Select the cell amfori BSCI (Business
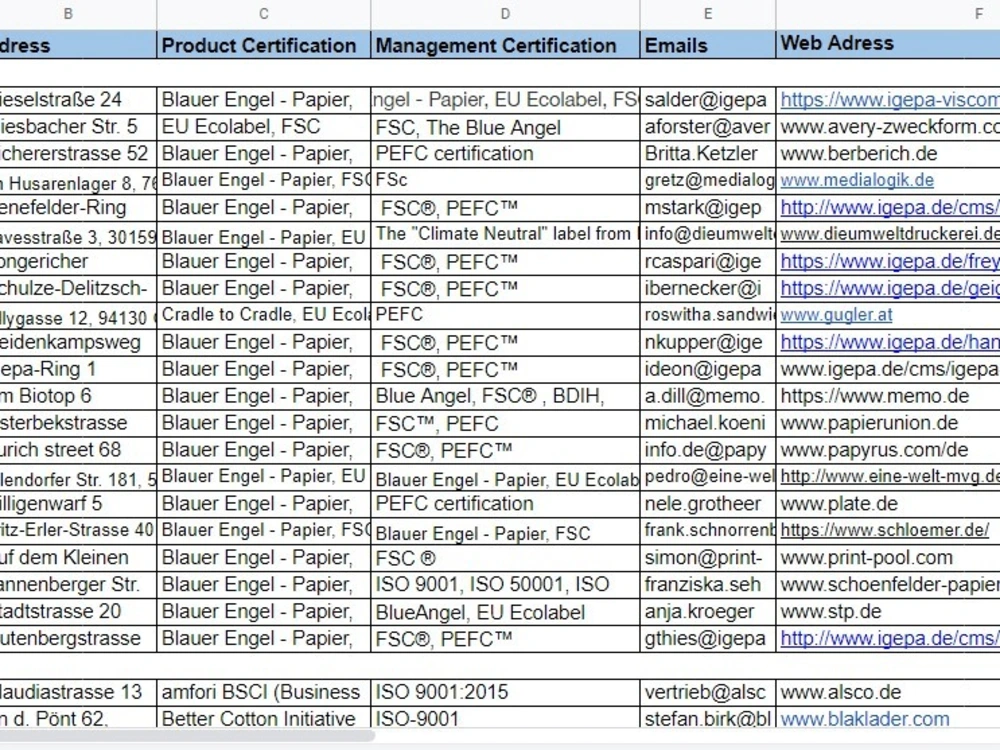 click(263, 692)
